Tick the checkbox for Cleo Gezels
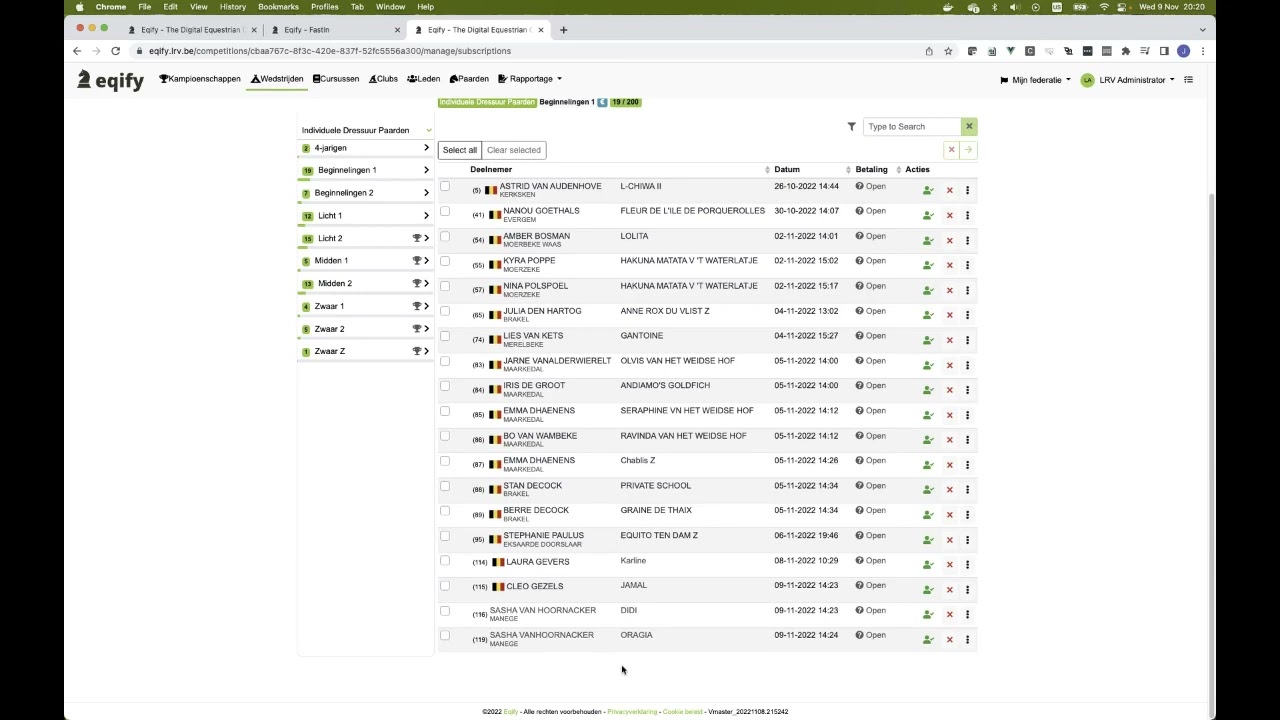Viewport: 1280px width, 720px height. coord(445,586)
